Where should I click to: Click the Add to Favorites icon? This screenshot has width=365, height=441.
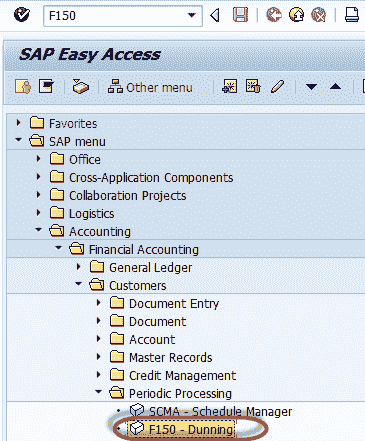[230, 87]
